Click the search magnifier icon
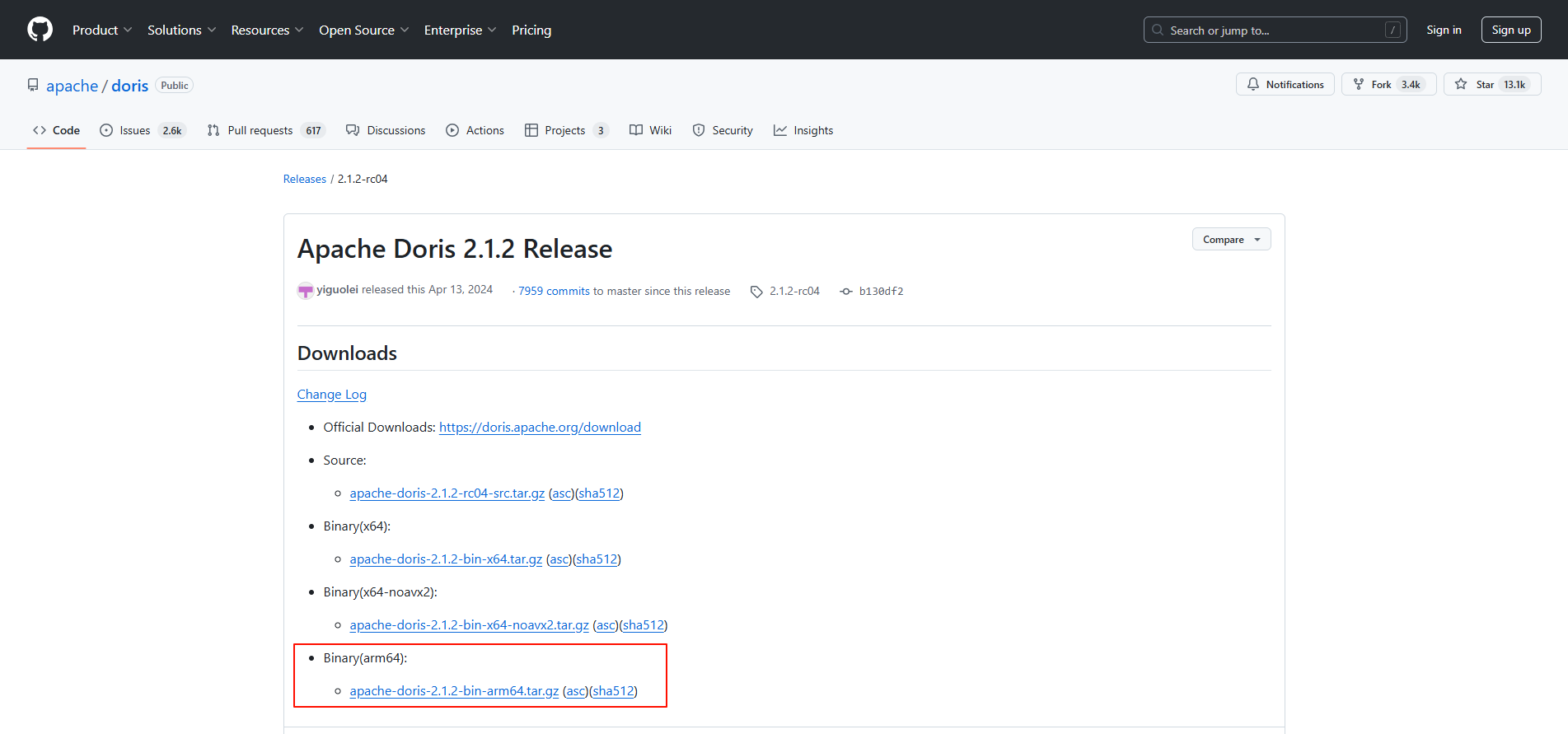 1158,30
